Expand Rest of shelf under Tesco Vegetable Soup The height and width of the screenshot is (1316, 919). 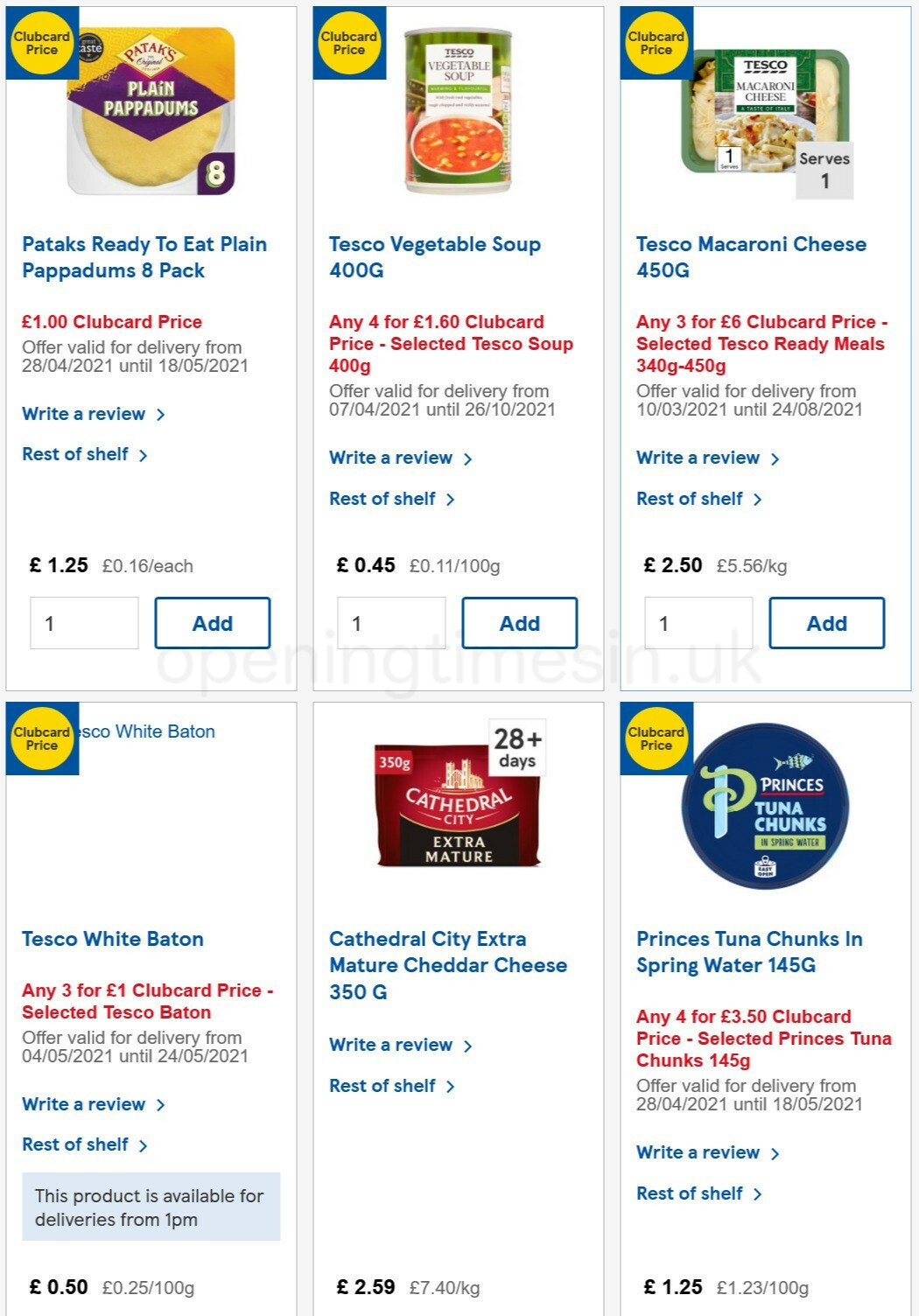(385, 499)
